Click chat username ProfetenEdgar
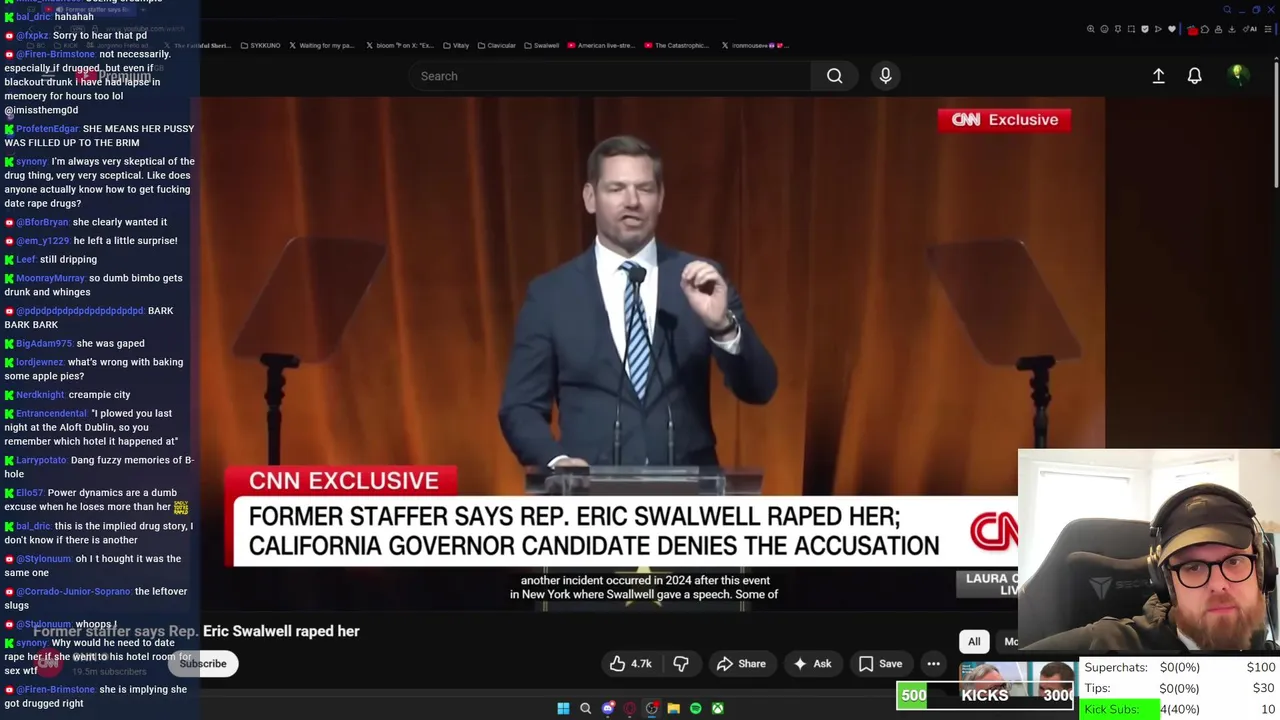Screen dimensions: 1280x720 click(x=47, y=129)
